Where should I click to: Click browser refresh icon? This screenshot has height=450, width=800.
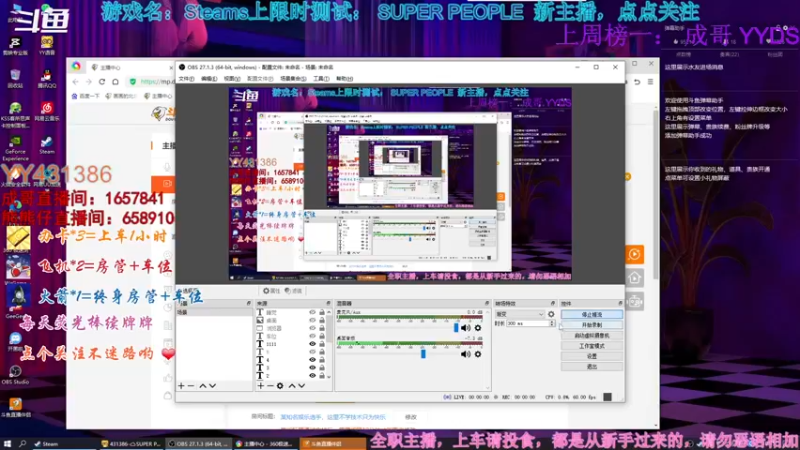102,82
